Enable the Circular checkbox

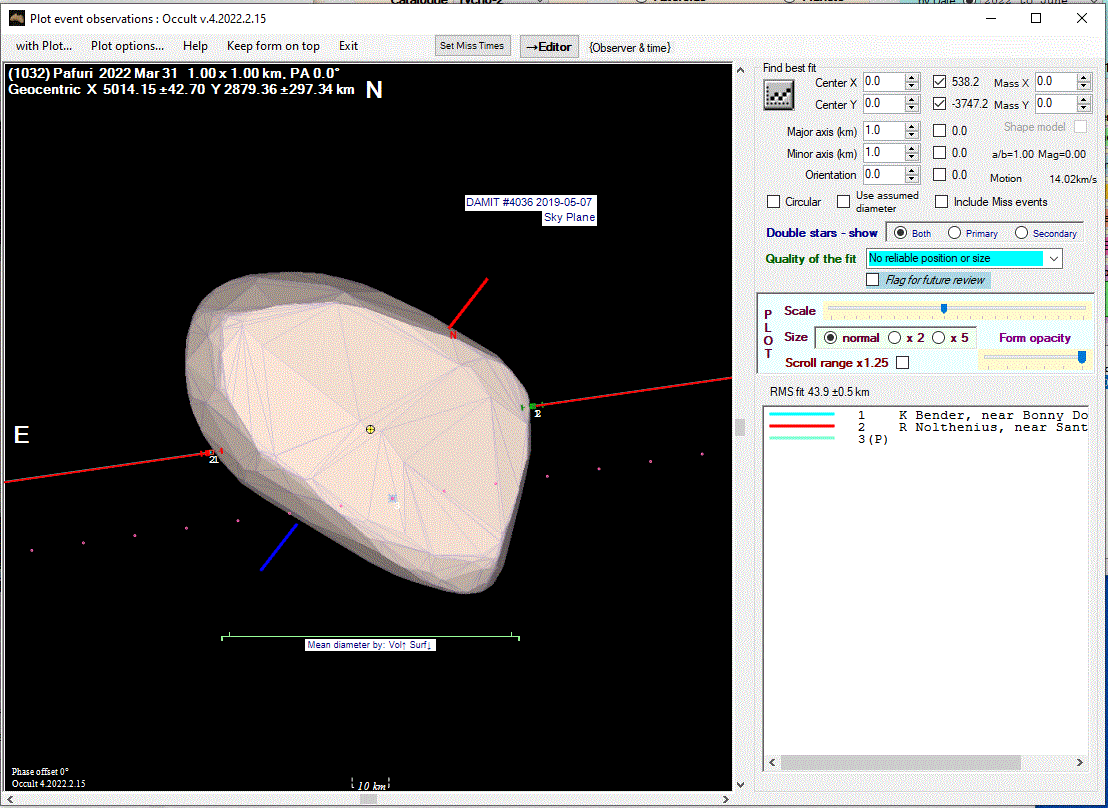[x=774, y=202]
